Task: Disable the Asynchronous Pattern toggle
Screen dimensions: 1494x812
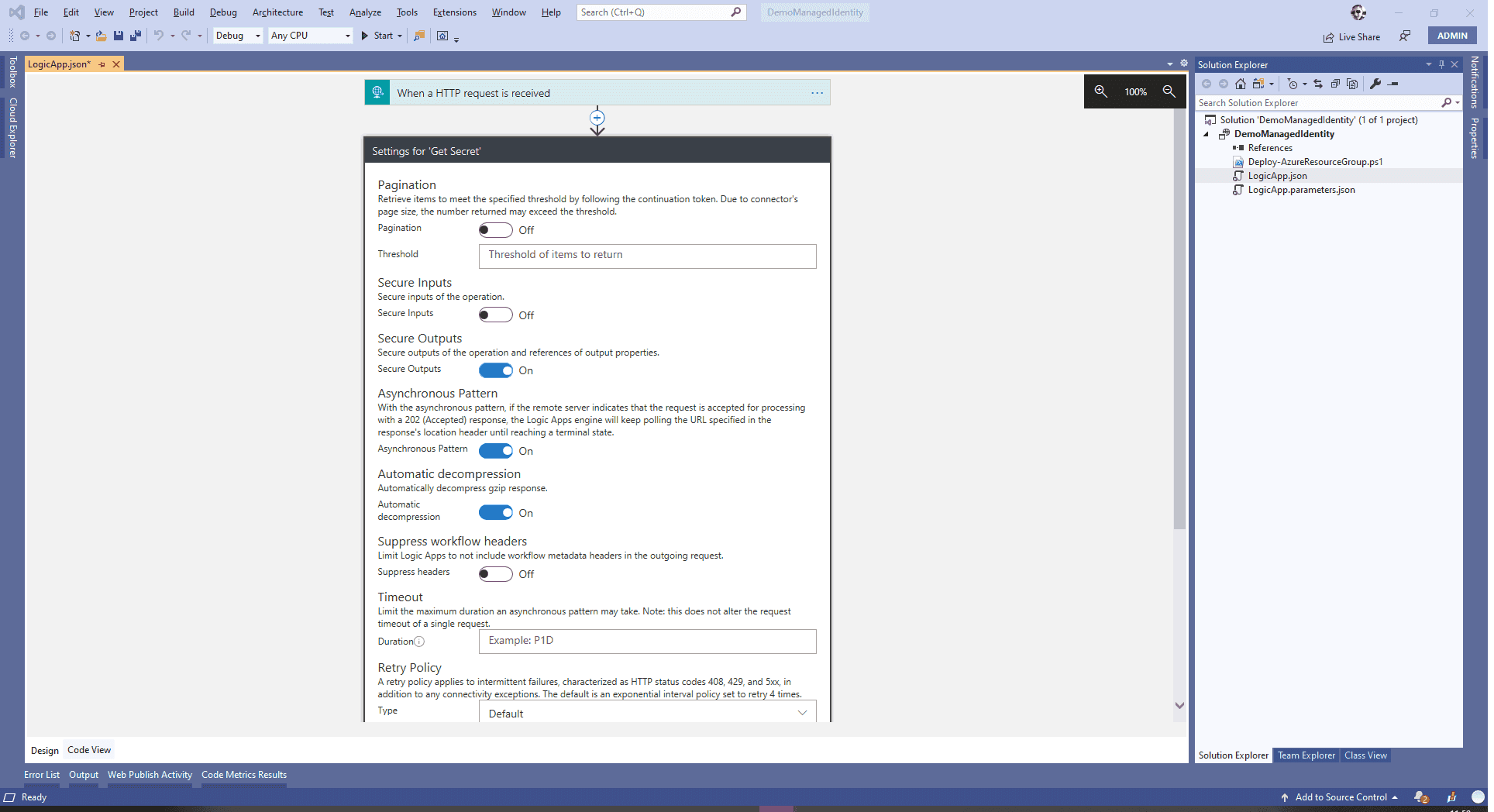Action: [495, 451]
